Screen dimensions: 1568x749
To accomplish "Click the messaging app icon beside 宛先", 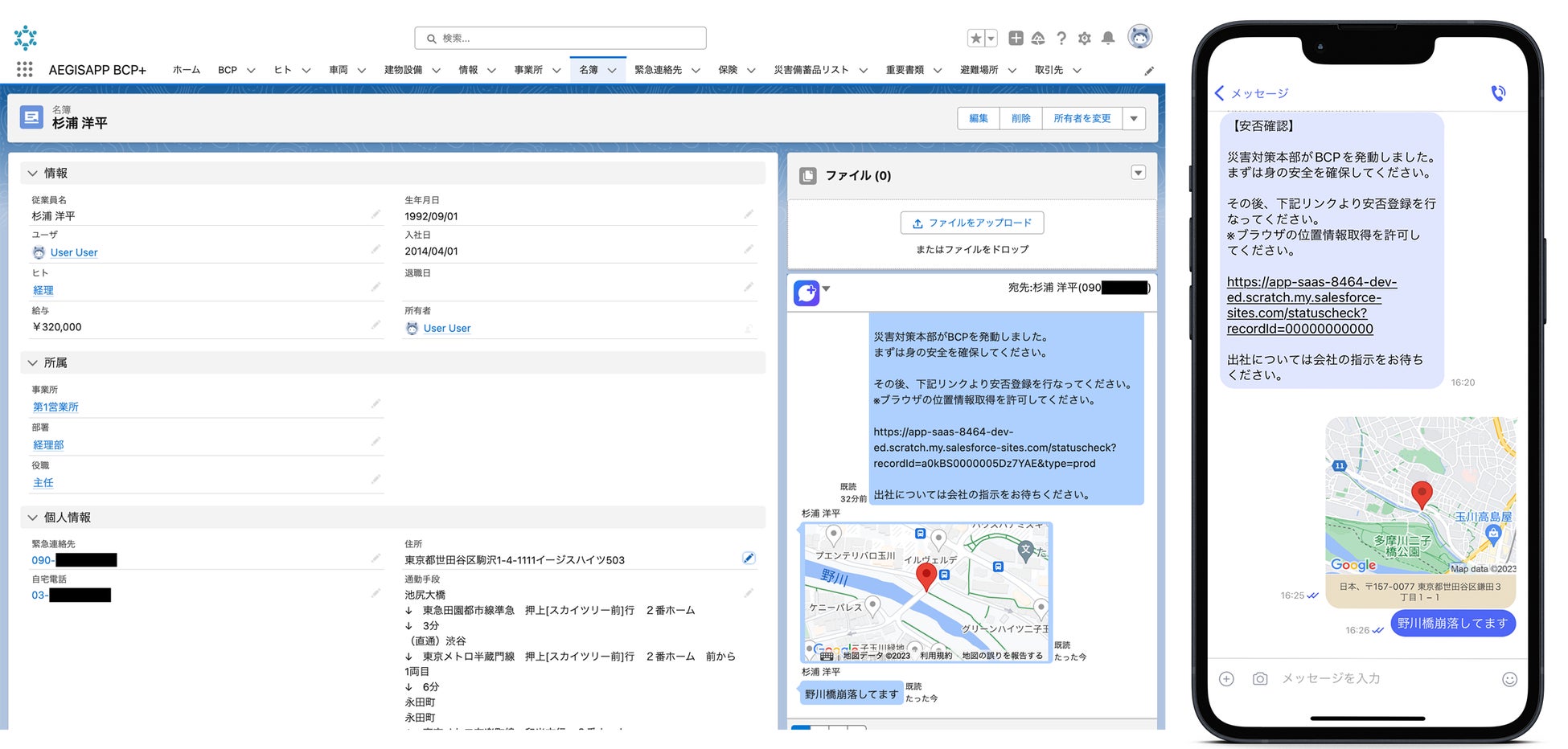I will (x=807, y=293).
